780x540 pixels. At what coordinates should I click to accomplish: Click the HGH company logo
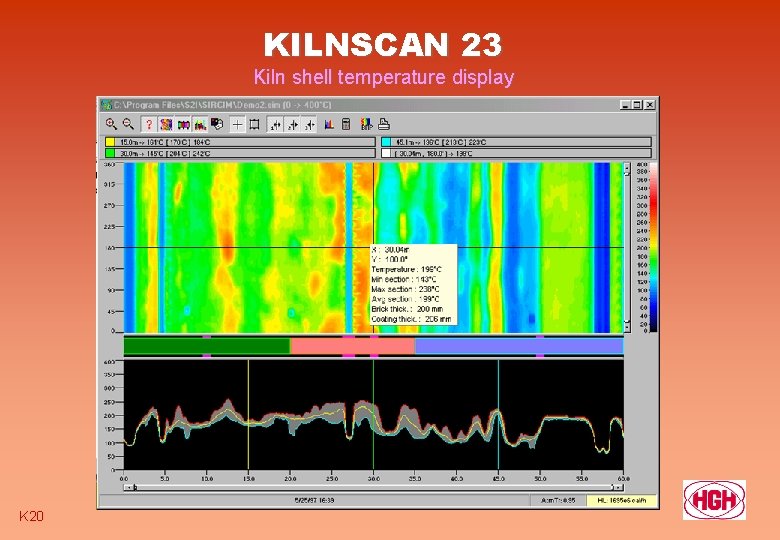[x=714, y=500]
